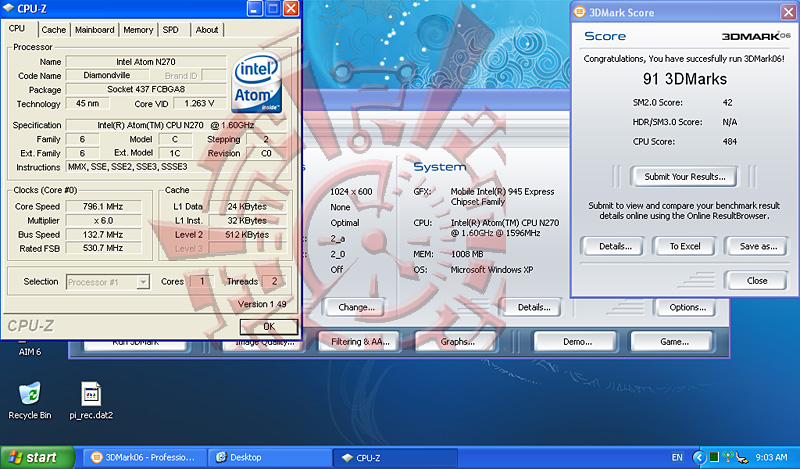The image size is (800, 469).
Task: Click Close in 3DMark Score window
Action: pos(757,281)
